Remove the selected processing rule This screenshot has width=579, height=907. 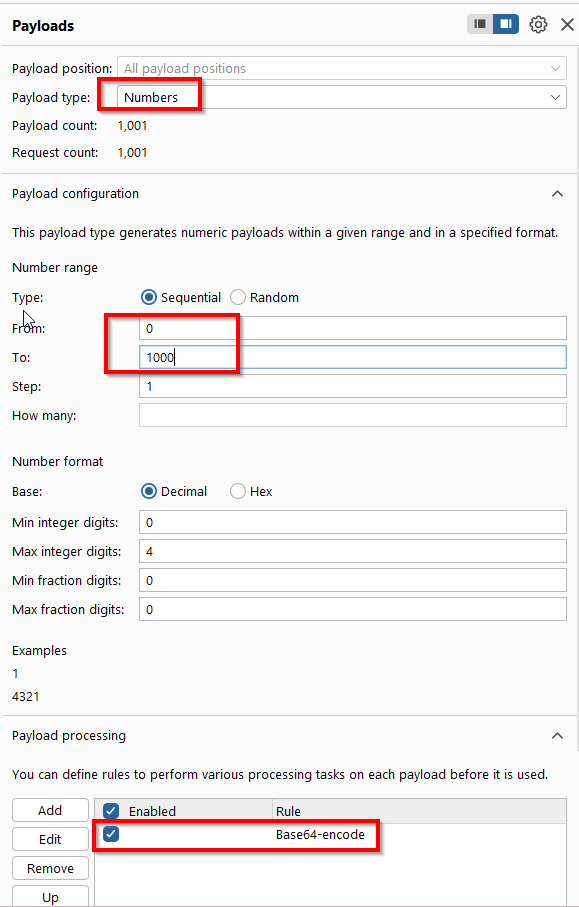pyautogui.click(x=50, y=868)
